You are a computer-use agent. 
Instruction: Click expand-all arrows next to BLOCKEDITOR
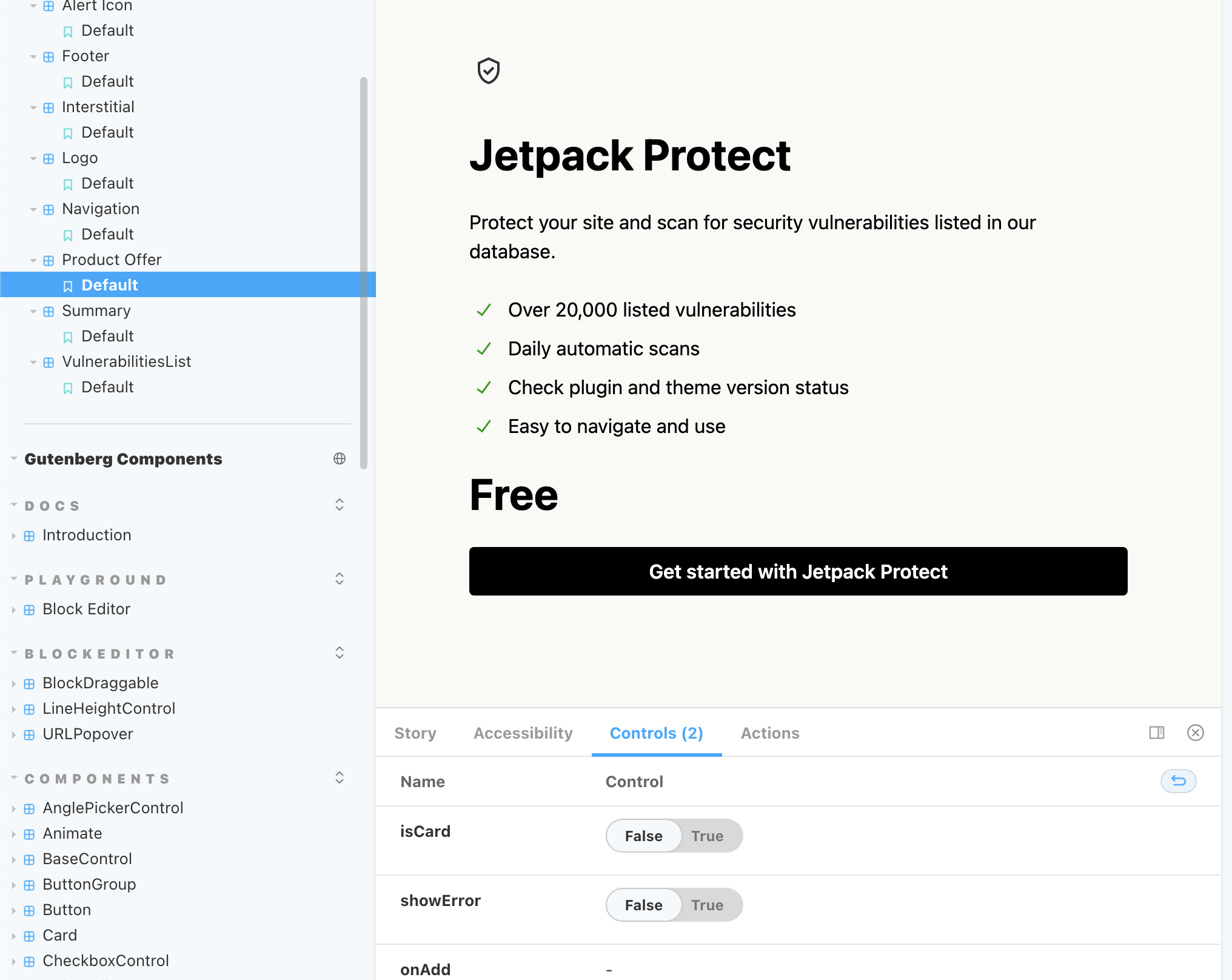point(340,653)
